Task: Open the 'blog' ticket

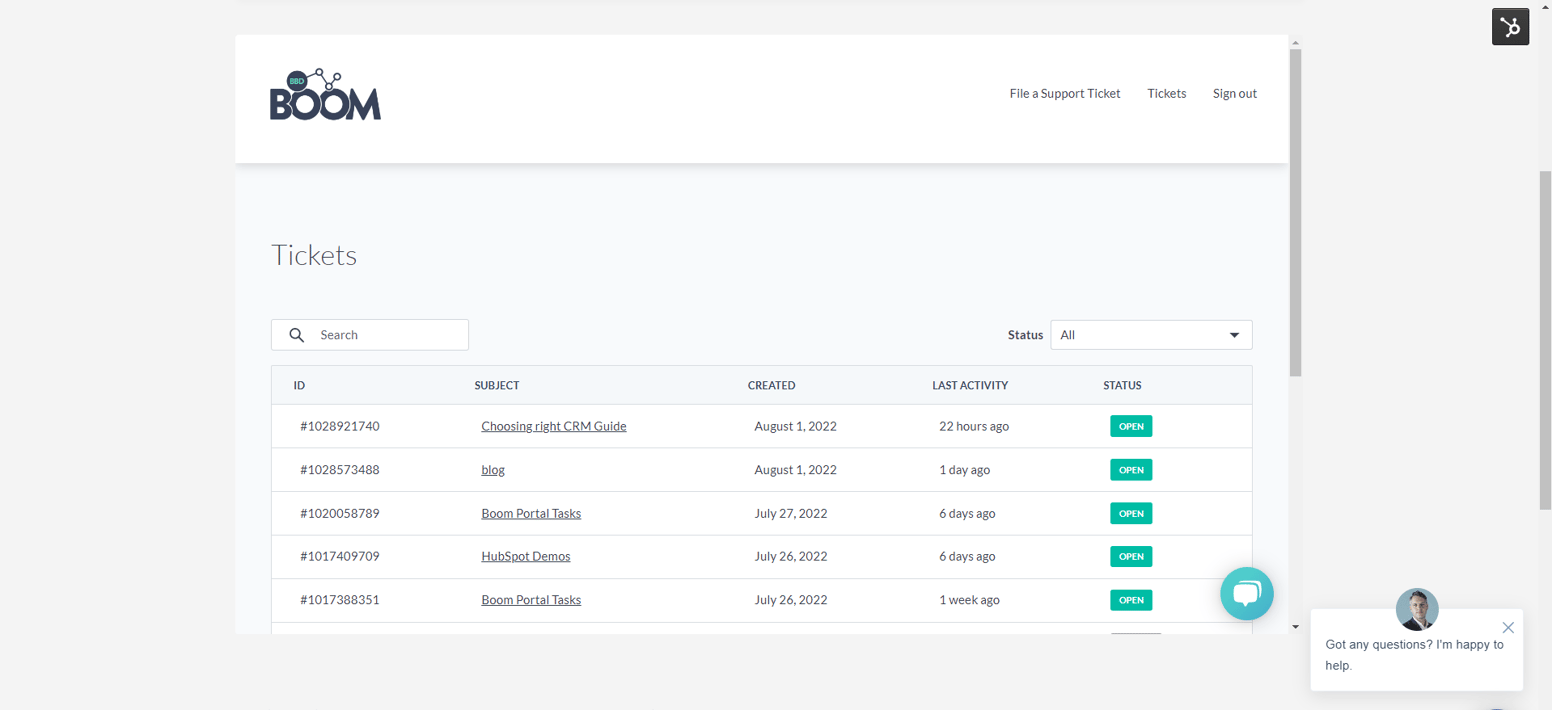Action: 492,469
